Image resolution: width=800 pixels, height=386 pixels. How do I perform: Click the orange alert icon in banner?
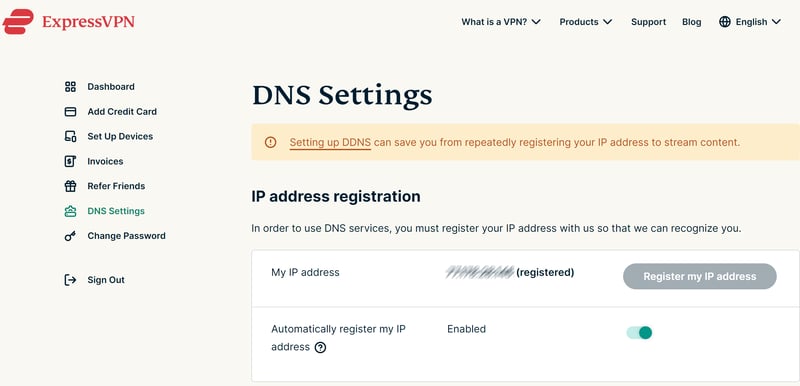[x=270, y=142]
